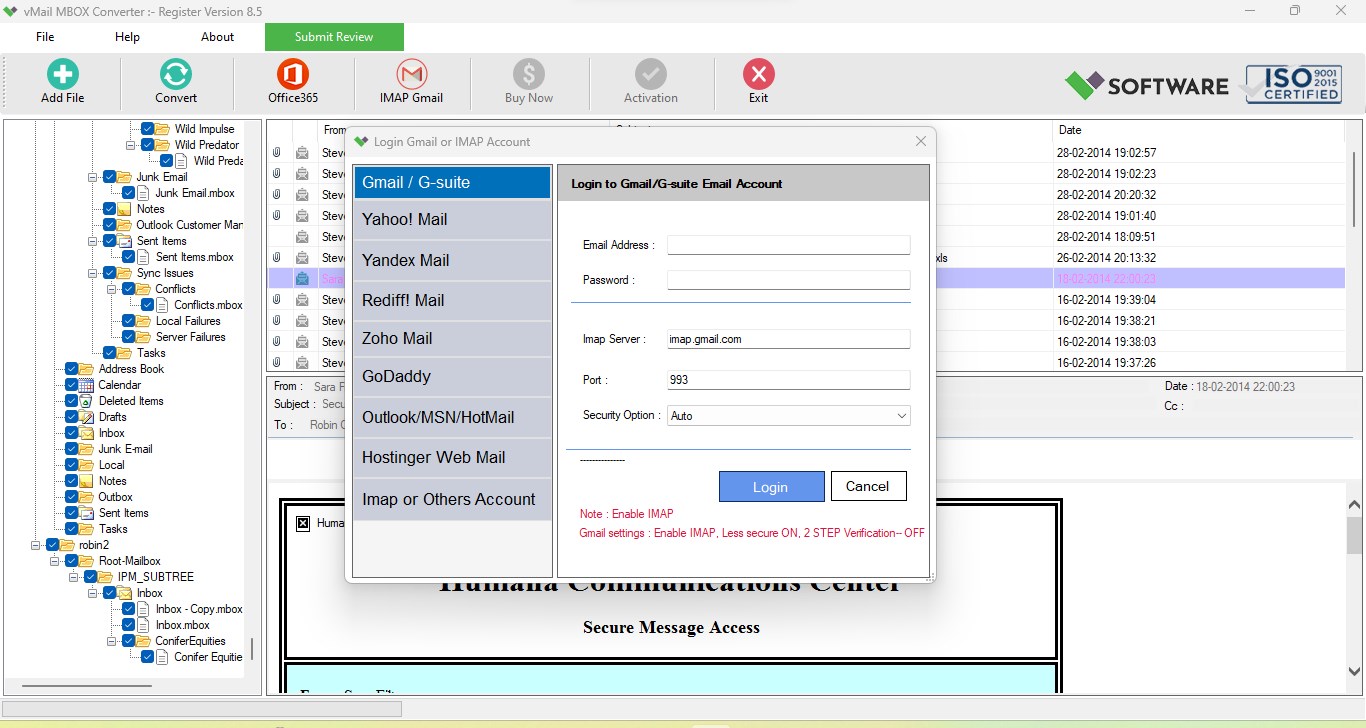
Task: Click envelope icon of 16-02-2014 19:39:04 email
Action: [x=302, y=300]
